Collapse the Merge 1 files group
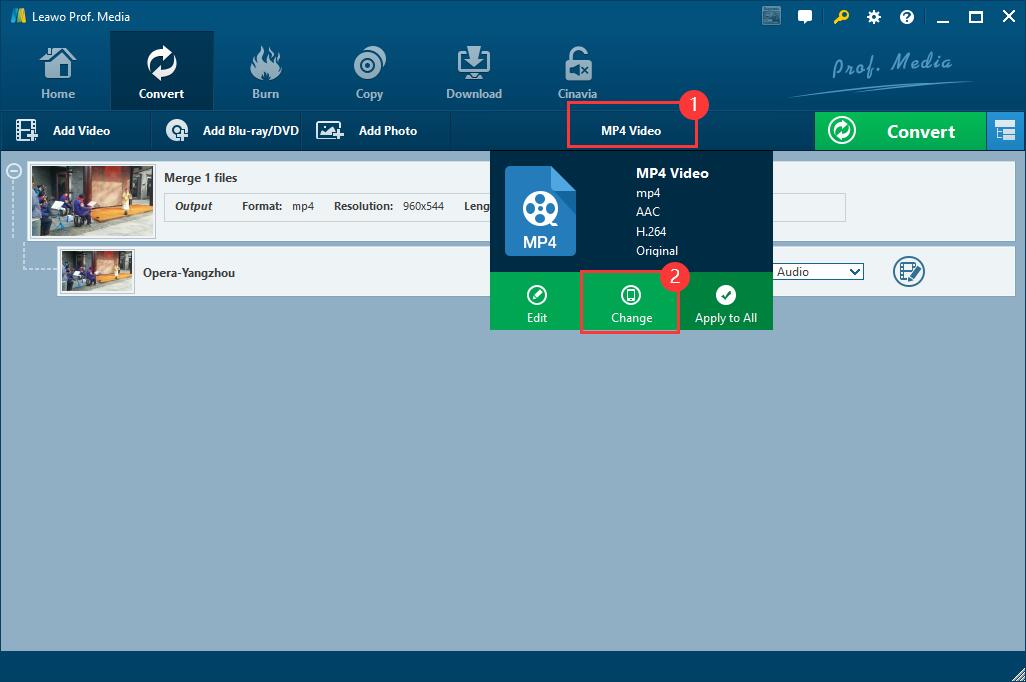Image resolution: width=1026 pixels, height=682 pixels. point(14,171)
